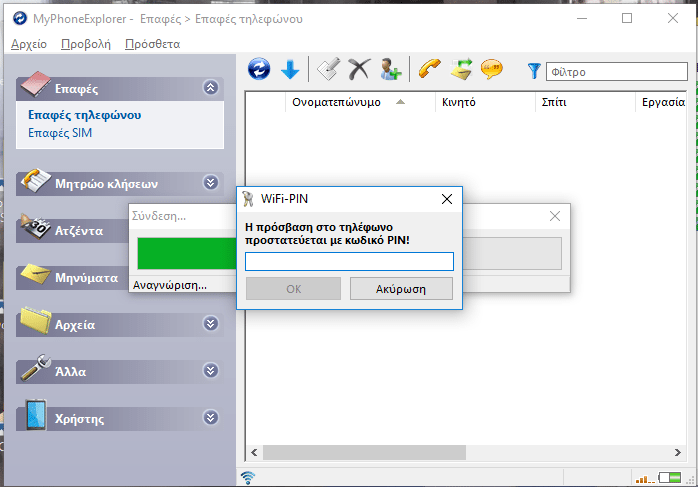Screen dimensions: 698x487
Task: Click the delete contact X icon
Action: [x=359, y=69]
